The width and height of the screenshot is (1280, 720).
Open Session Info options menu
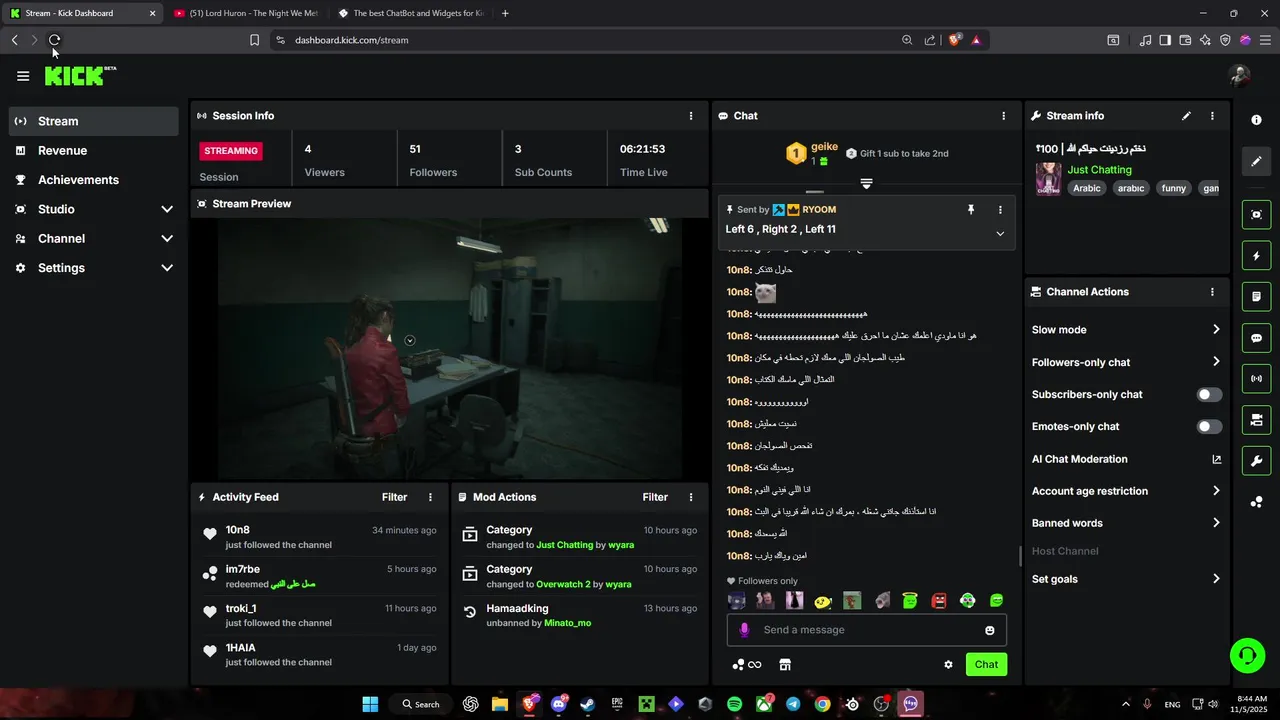pyautogui.click(x=691, y=116)
